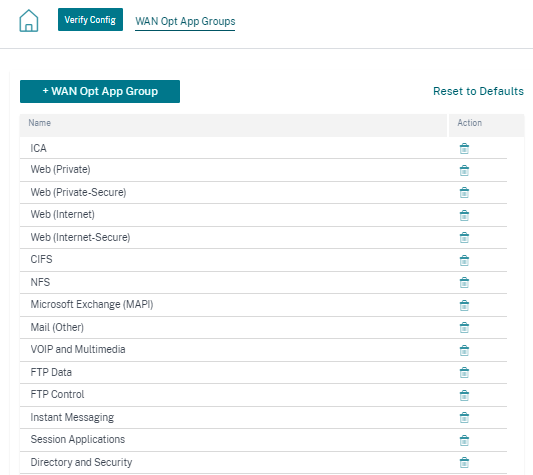Select the Instant Messaging row name

pyautogui.click(x=72, y=418)
